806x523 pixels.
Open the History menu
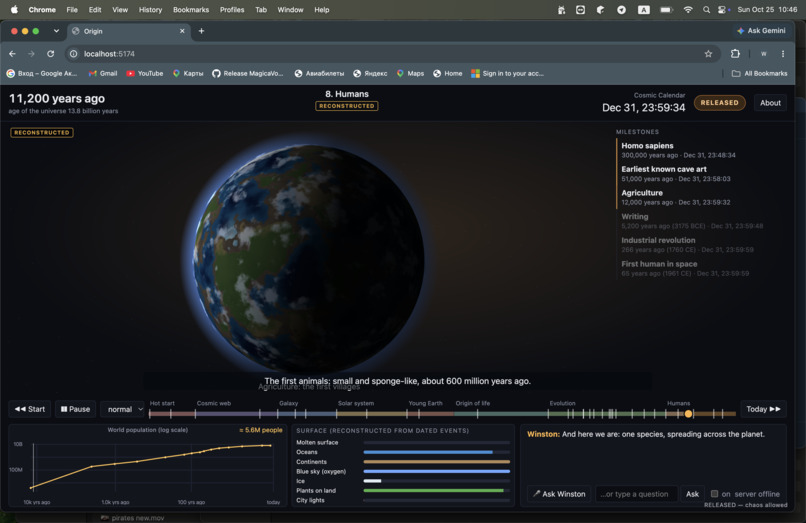(x=150, y=9)
